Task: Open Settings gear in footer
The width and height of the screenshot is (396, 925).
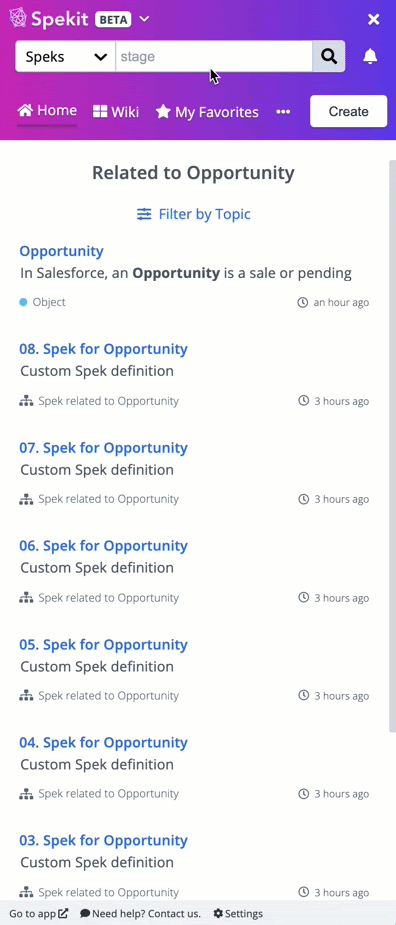Action: point(218,913)
